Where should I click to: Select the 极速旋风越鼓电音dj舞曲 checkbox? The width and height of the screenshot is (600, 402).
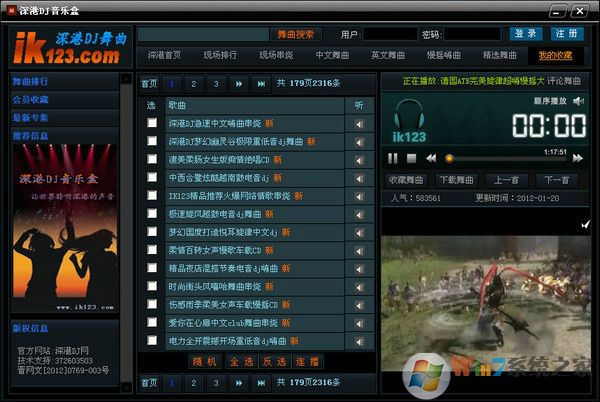click(x=152, y=213)
